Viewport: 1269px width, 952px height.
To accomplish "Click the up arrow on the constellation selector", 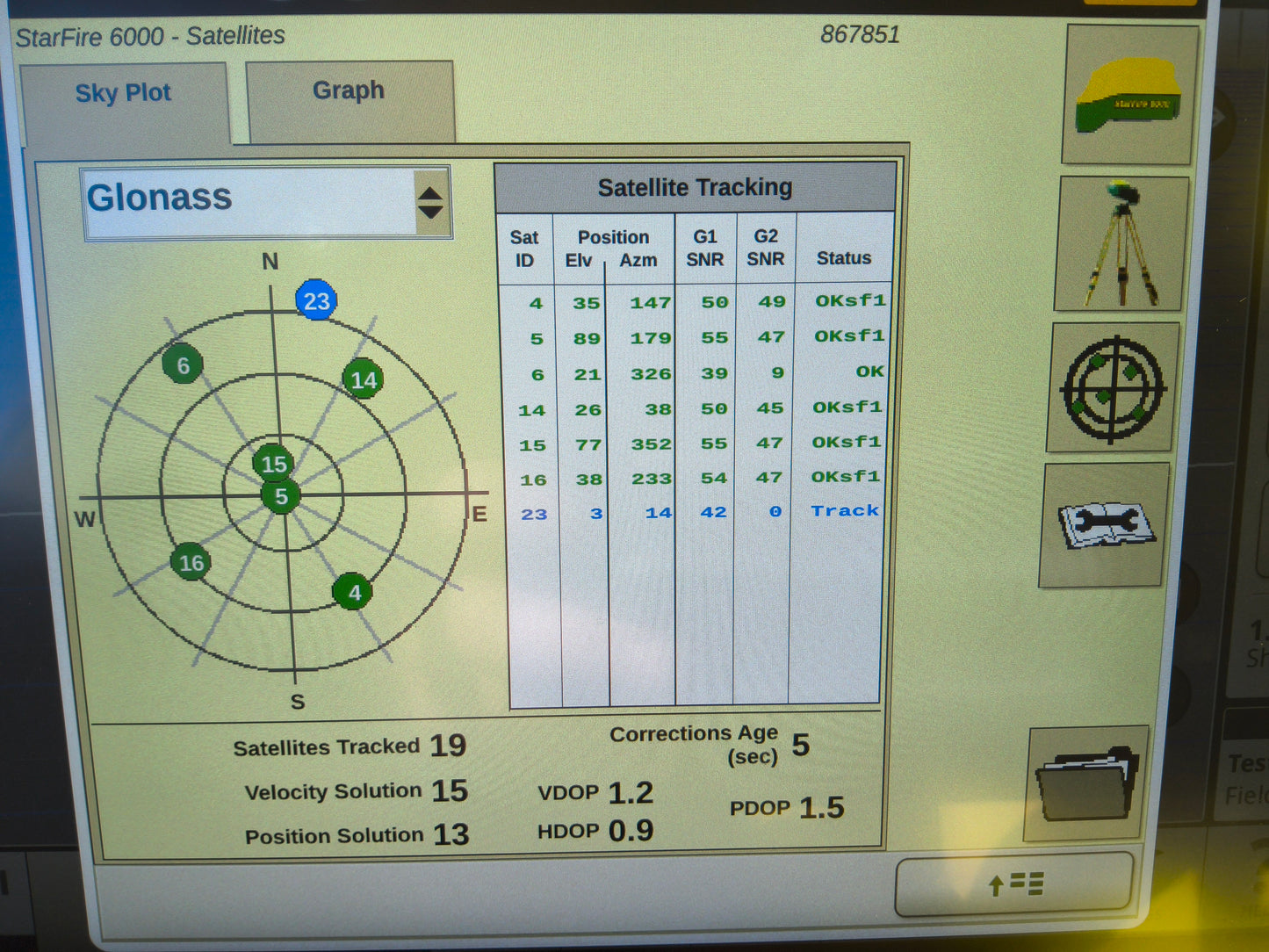I will click(431, 192).
